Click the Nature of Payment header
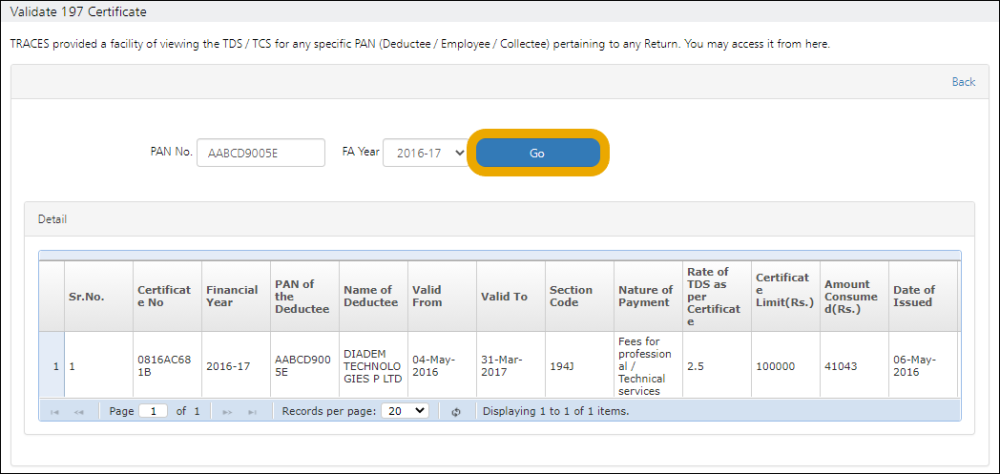The height and width of the screenshot is (474, 1000). tap(645, 296)
